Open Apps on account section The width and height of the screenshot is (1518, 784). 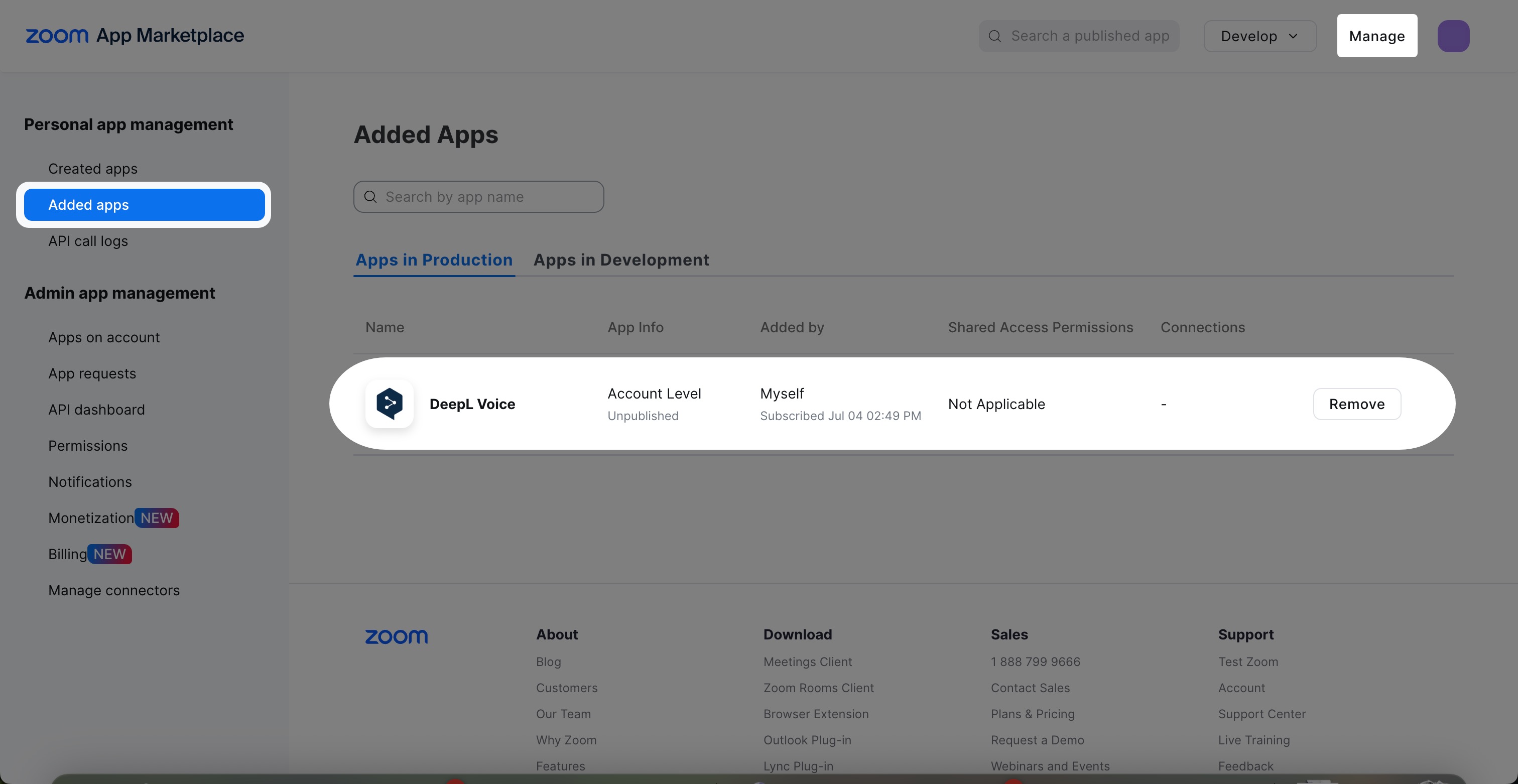104,337
